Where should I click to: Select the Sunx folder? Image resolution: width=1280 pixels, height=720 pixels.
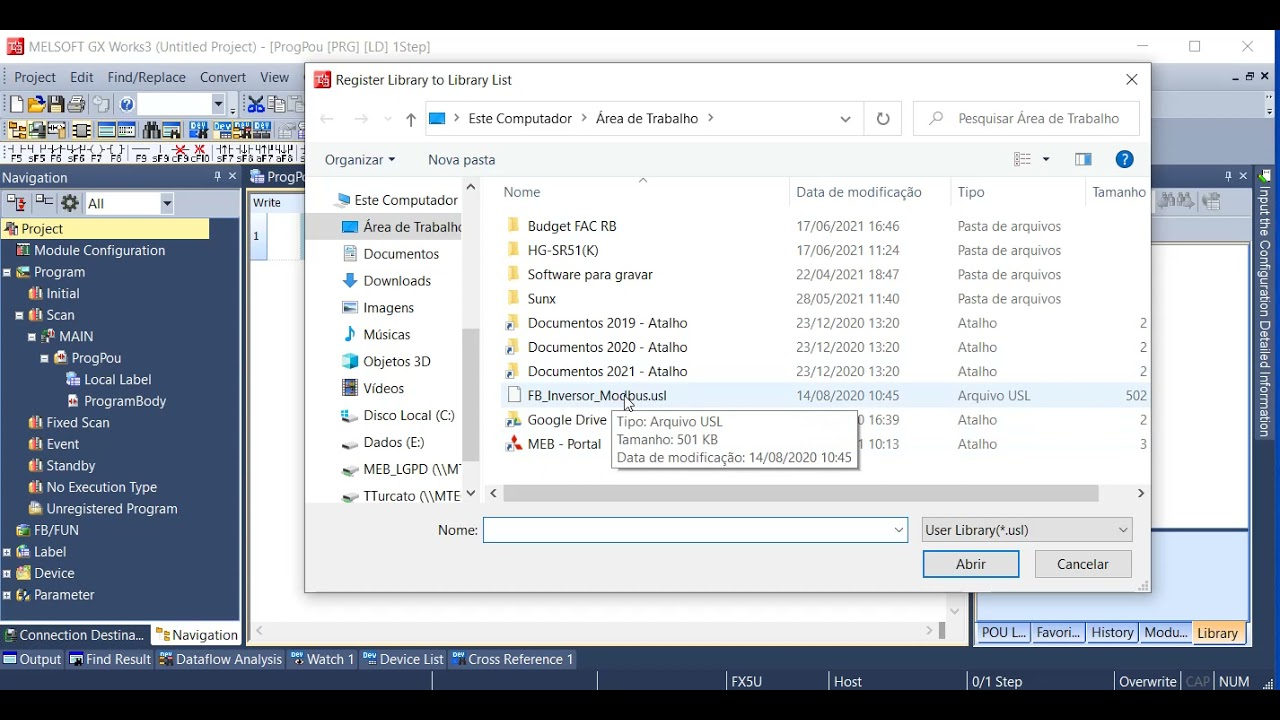tap(542, 298)
